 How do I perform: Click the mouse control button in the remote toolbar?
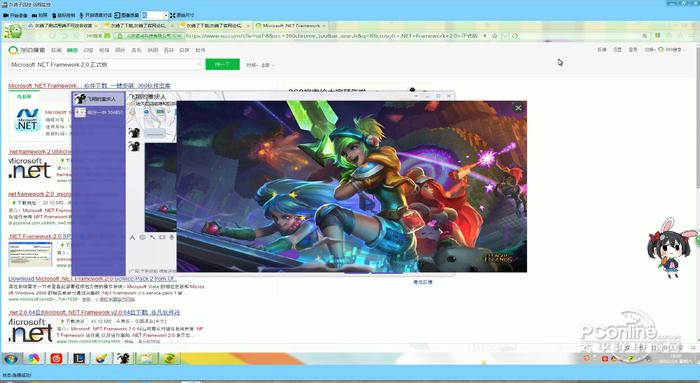[x=64, y=15]
